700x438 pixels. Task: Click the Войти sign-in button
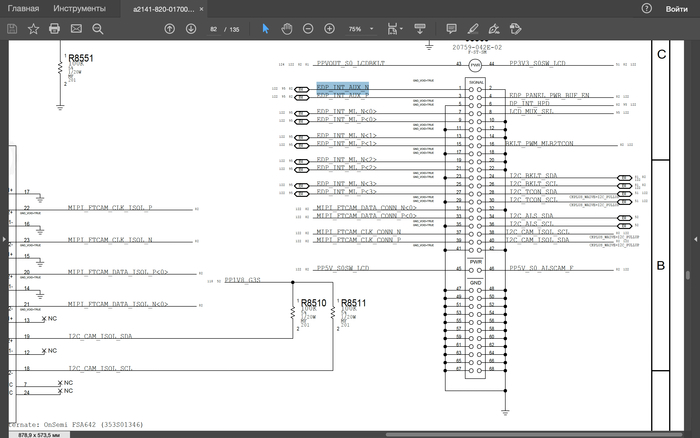tap(677, 8)
